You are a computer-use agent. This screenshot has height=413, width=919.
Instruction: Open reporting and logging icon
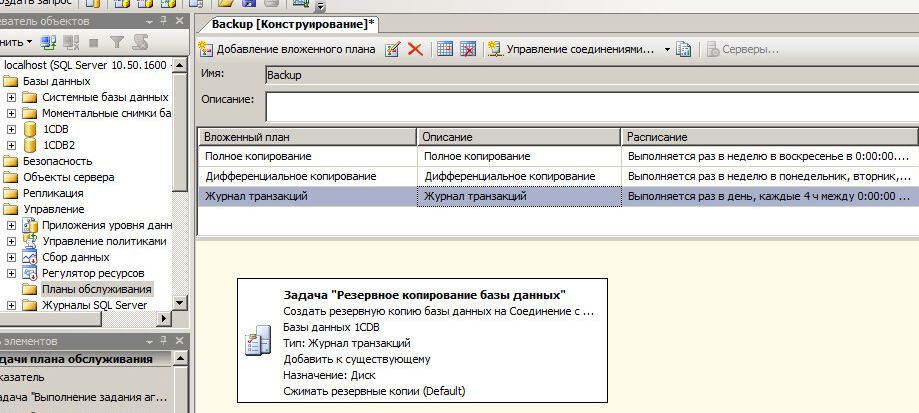point(683,49)
